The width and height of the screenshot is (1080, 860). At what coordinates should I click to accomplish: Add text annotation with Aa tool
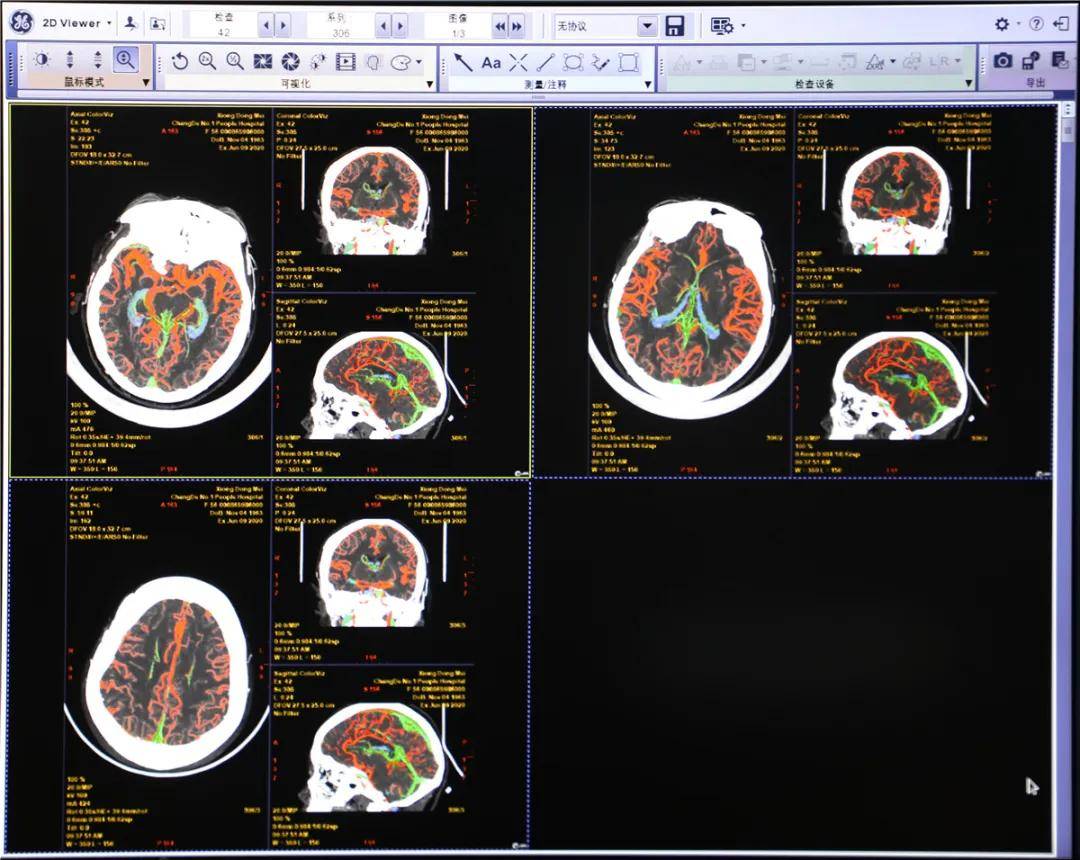pyautogui.click(x=491, y=63)
